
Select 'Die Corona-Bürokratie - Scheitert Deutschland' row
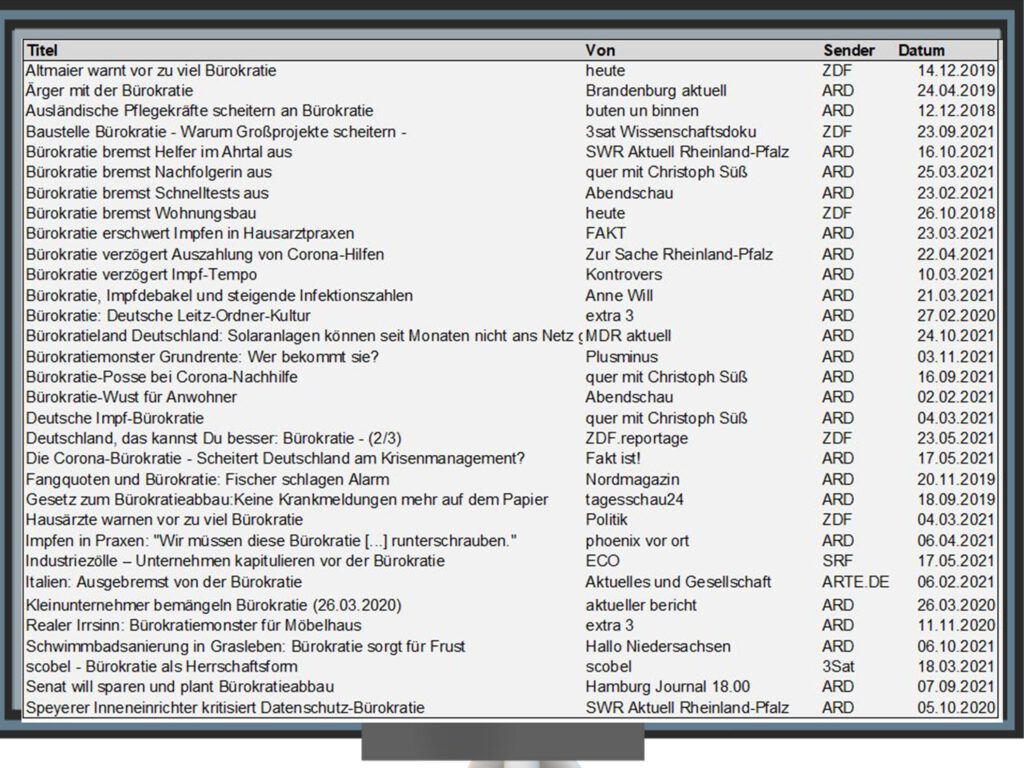(x=511, y=459)
